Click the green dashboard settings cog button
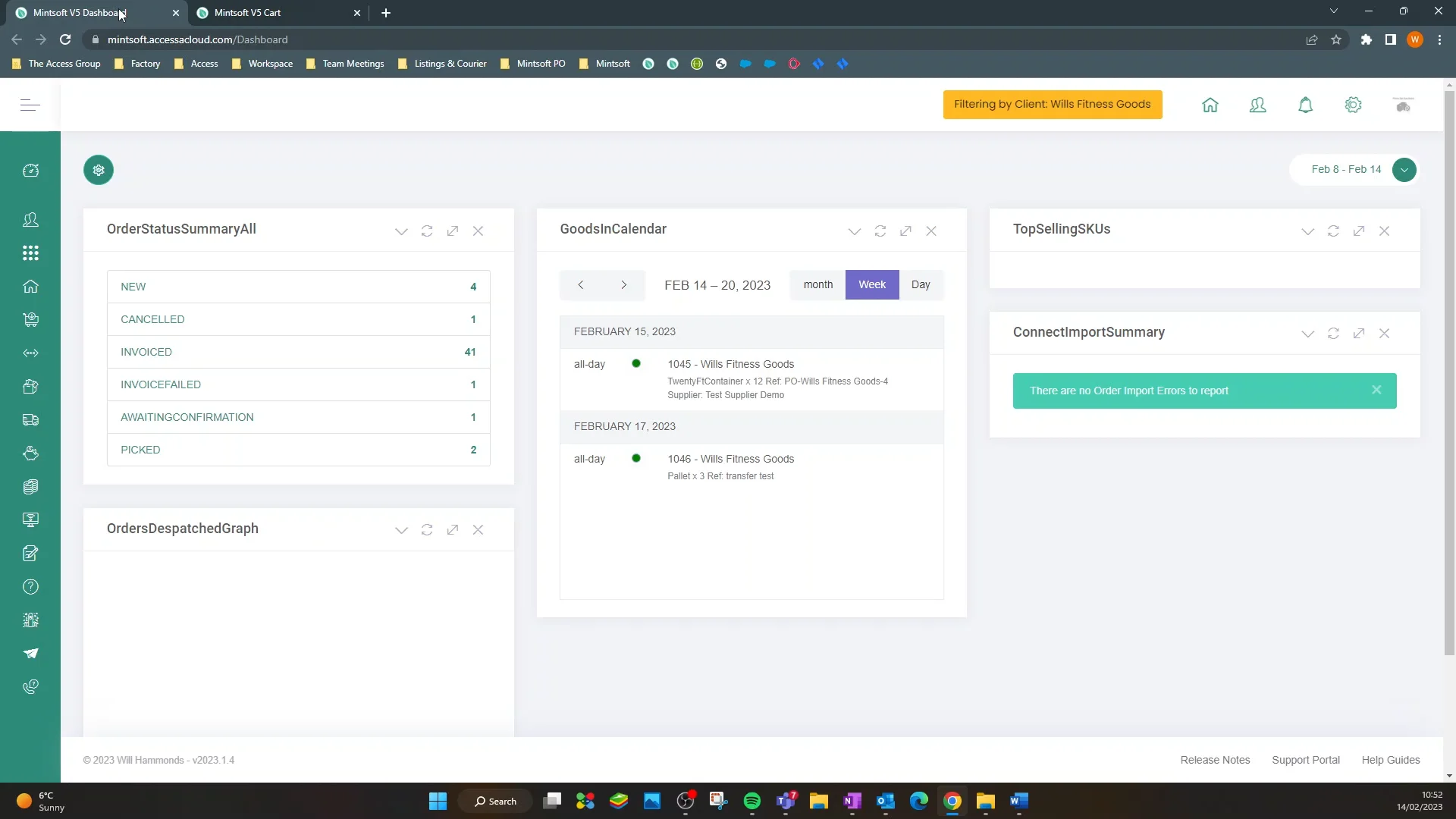This screenshot has width=1456, height=819. 99,170
